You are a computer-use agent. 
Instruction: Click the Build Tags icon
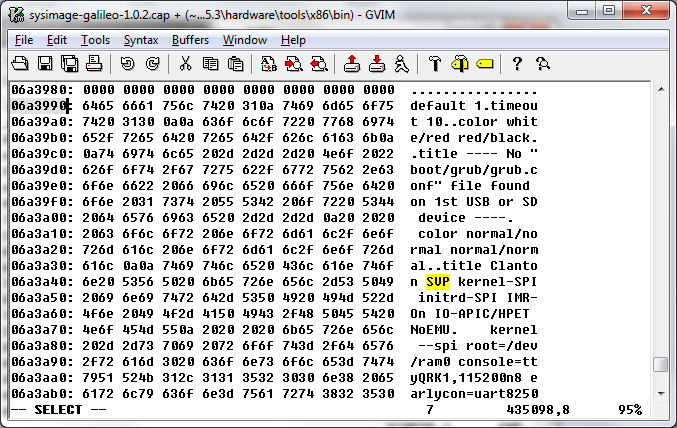(460, 64)
